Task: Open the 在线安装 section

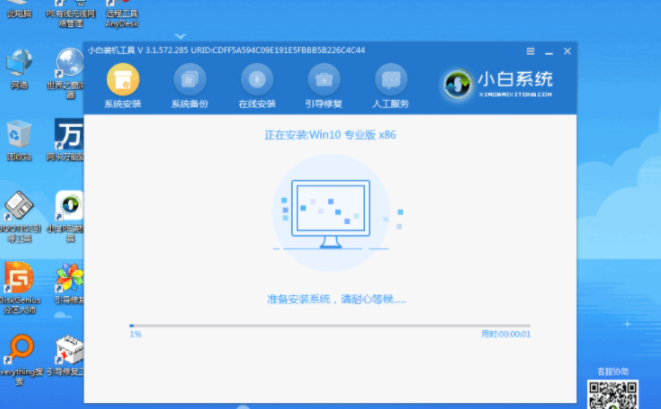Action: click(257, 81)
